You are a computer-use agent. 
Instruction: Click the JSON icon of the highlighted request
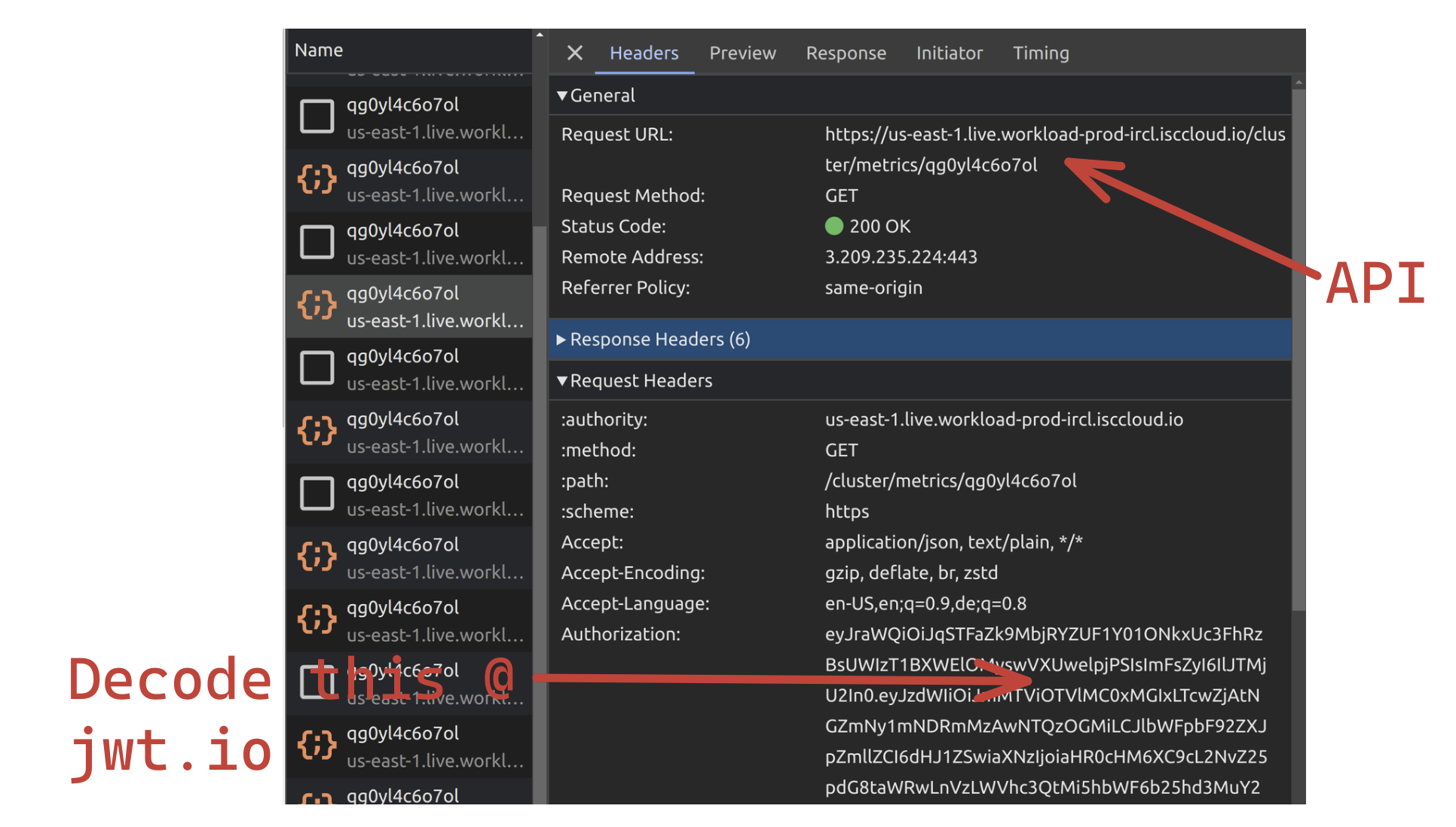click(317, 305)
